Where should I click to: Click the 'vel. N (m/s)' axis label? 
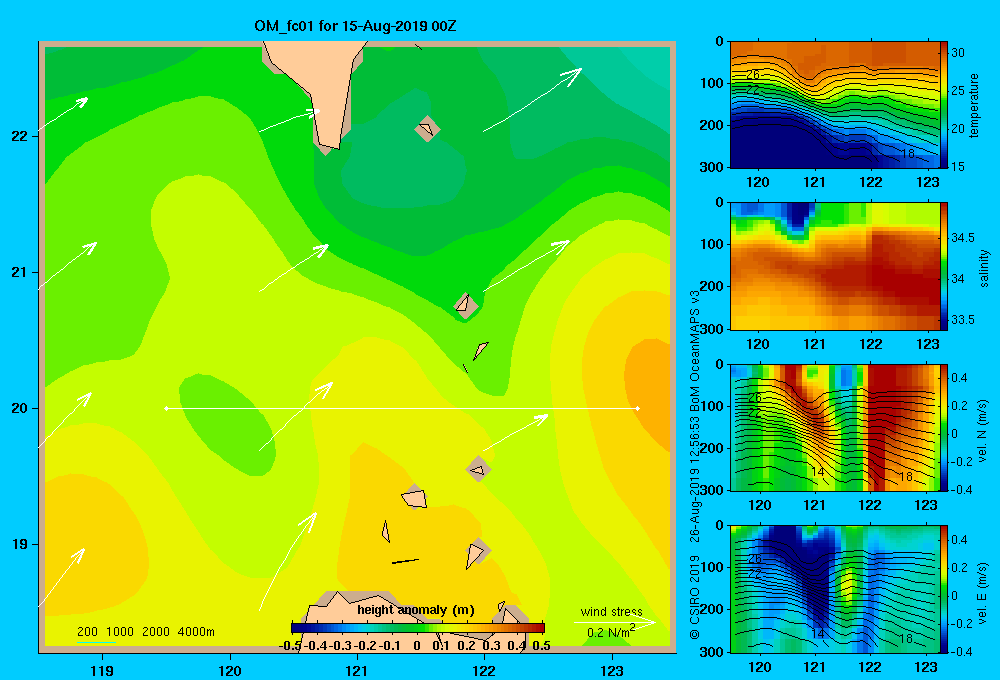coord(983,431)
